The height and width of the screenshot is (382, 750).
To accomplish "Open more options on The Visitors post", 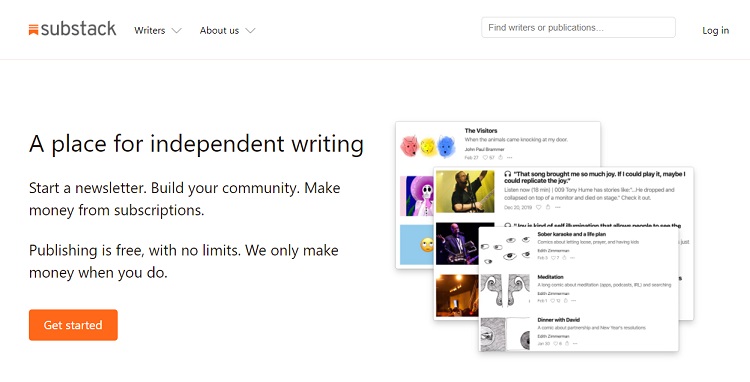I will (x=509, y=157).
